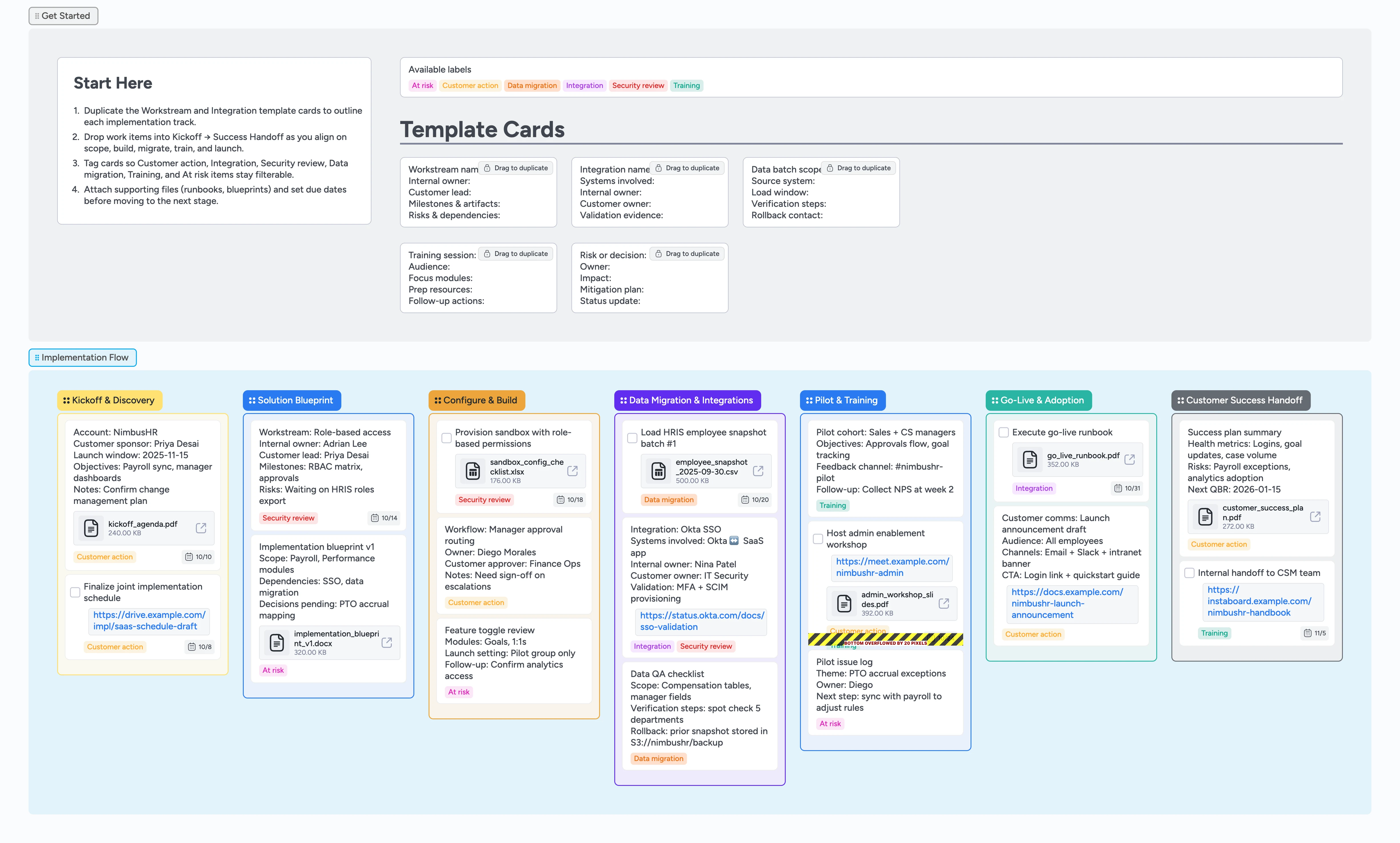
Task: Click the lock icon on the Training session template
Action: tap(487, 253)
